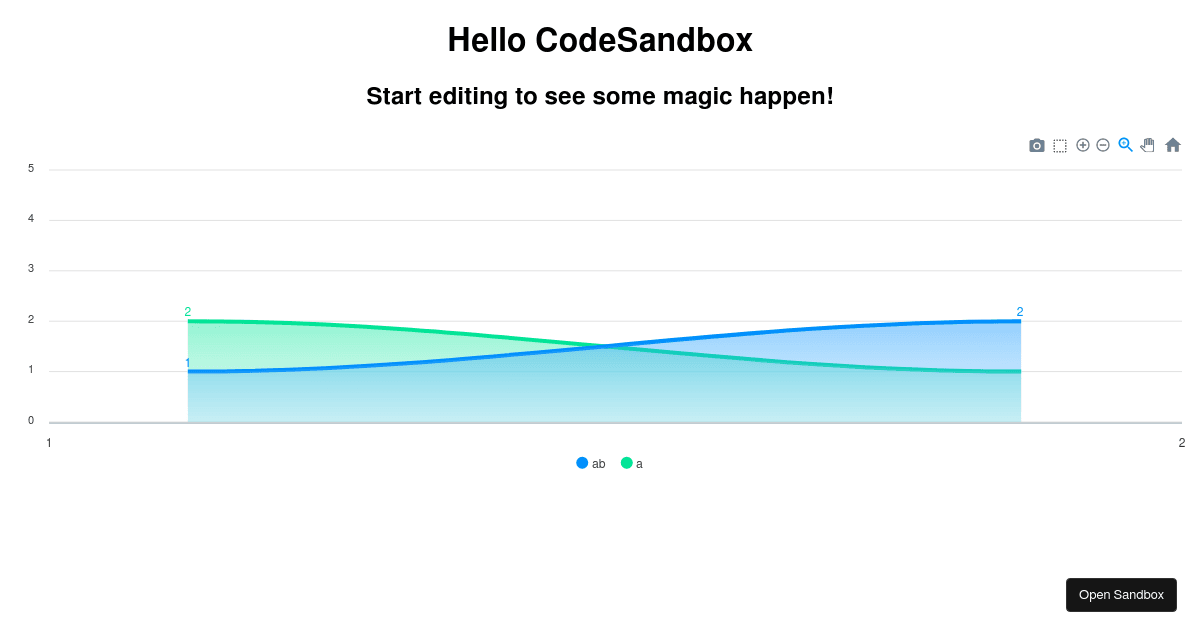The height and width of the screenshot is (630, 1200).
Task: Click the green 'a' legend marker dot
Action: [x=627, y=463]
